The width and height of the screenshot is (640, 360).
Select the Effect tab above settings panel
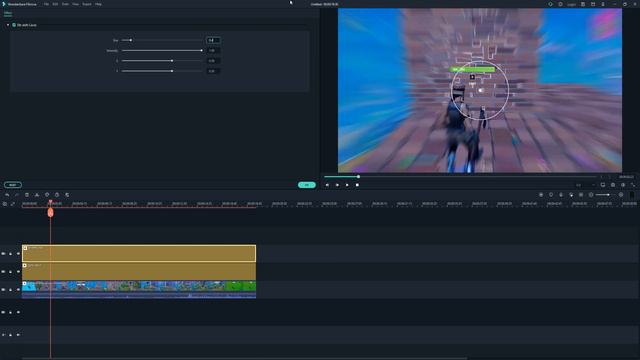coord(8,13)
